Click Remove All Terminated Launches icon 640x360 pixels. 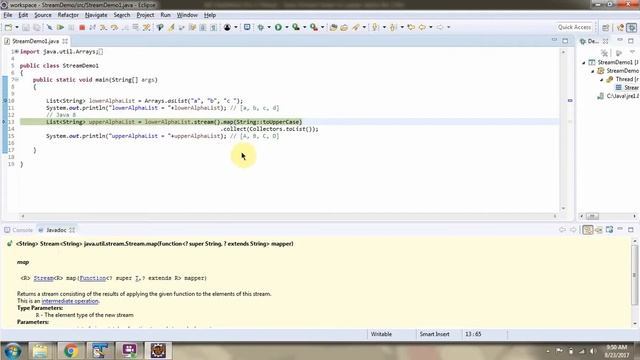[x=604, y=53]
